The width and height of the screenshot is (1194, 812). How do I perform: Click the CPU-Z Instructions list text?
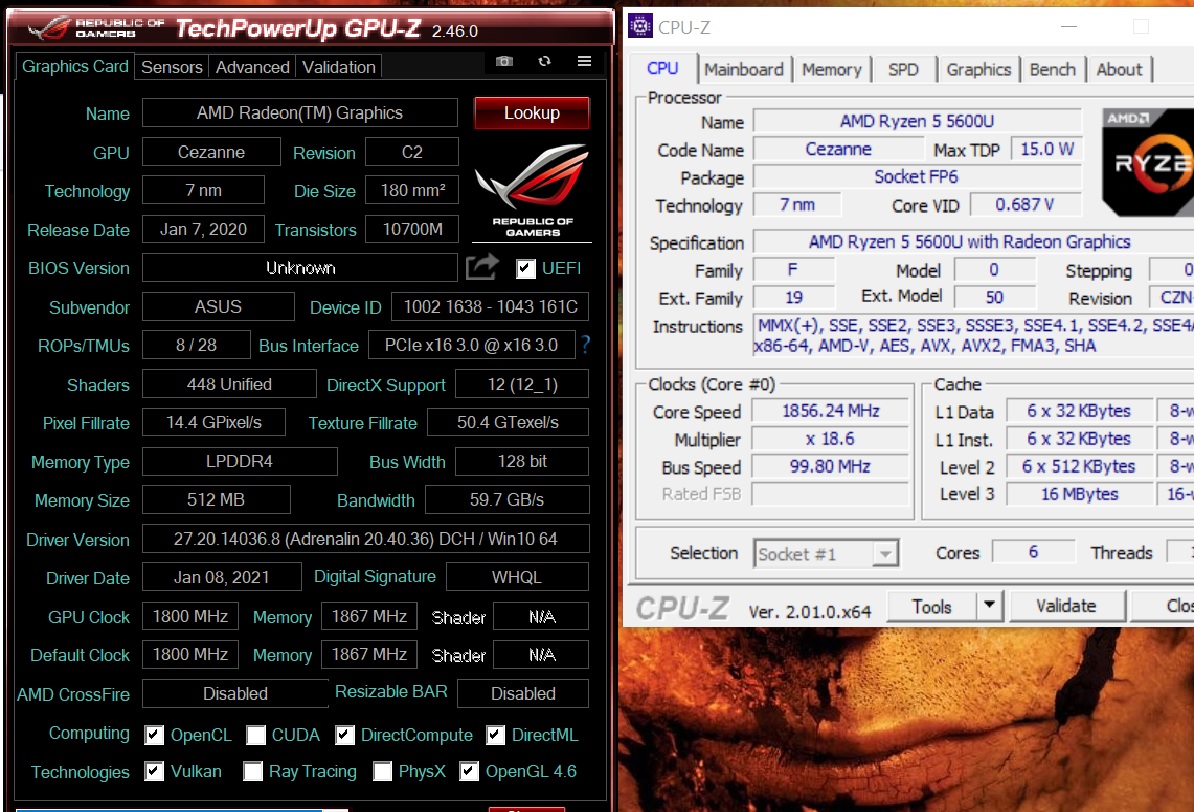974,336
